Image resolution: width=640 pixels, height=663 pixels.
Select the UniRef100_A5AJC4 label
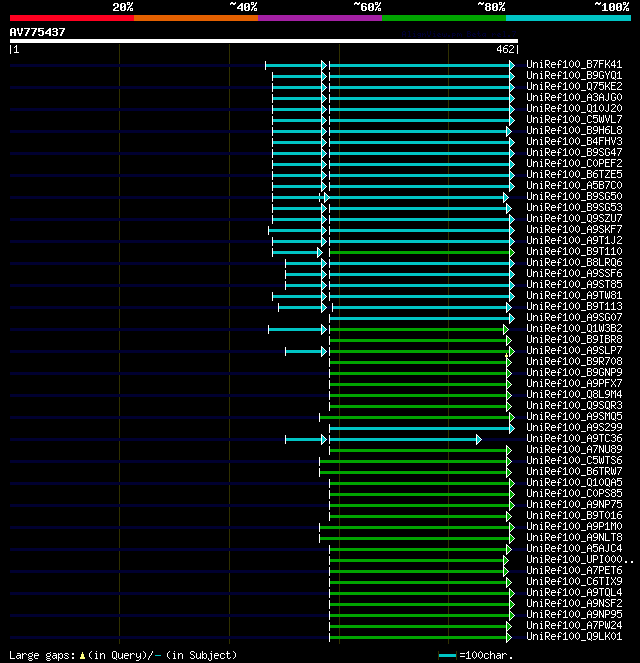click(x=574, y=548)
